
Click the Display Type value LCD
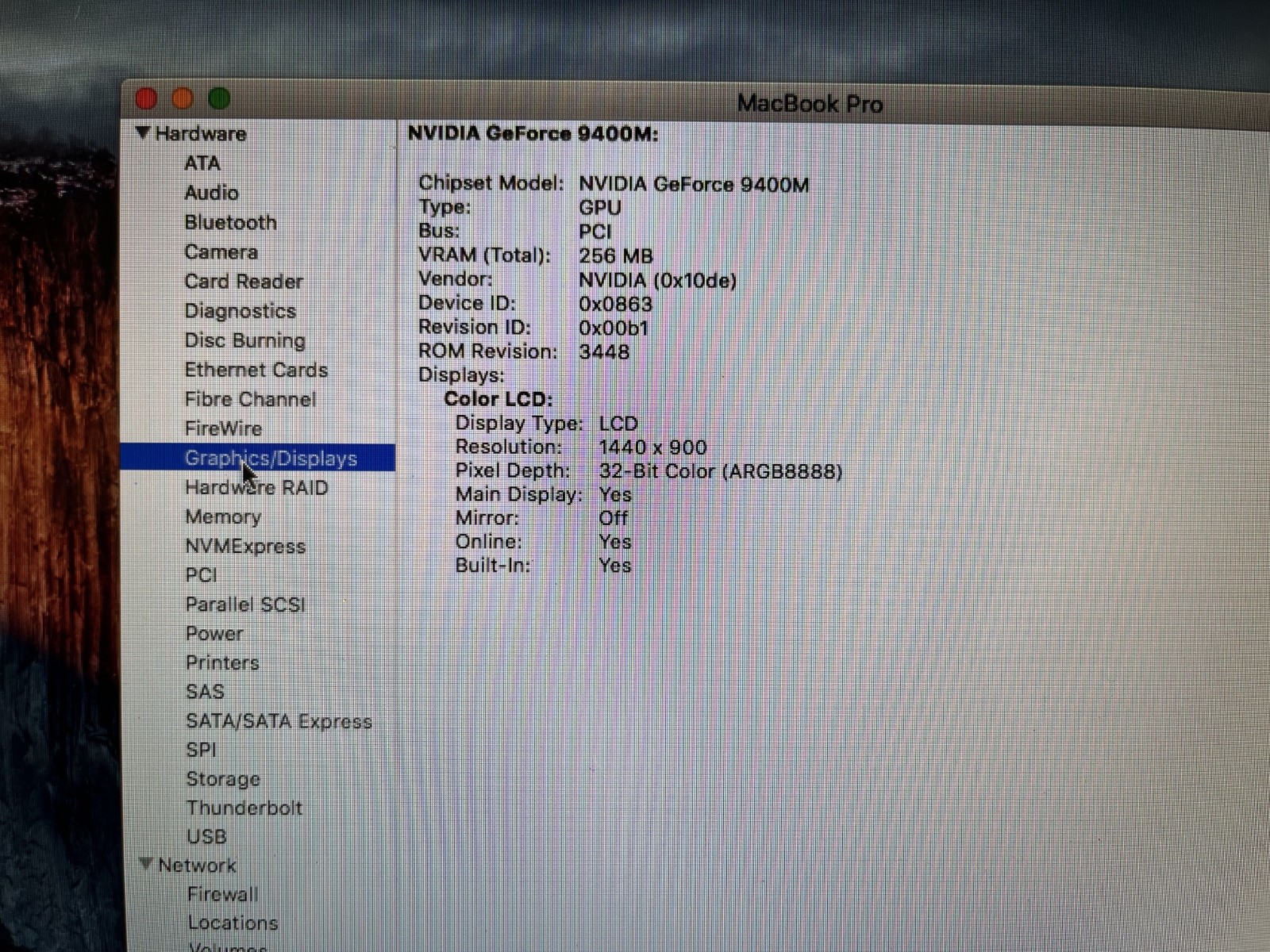[618, 424]
